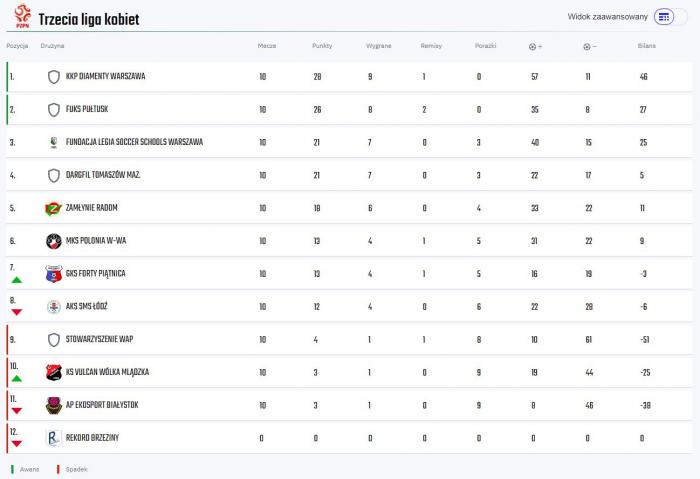Click Zamłynie Radom team crest

point(54,208)
